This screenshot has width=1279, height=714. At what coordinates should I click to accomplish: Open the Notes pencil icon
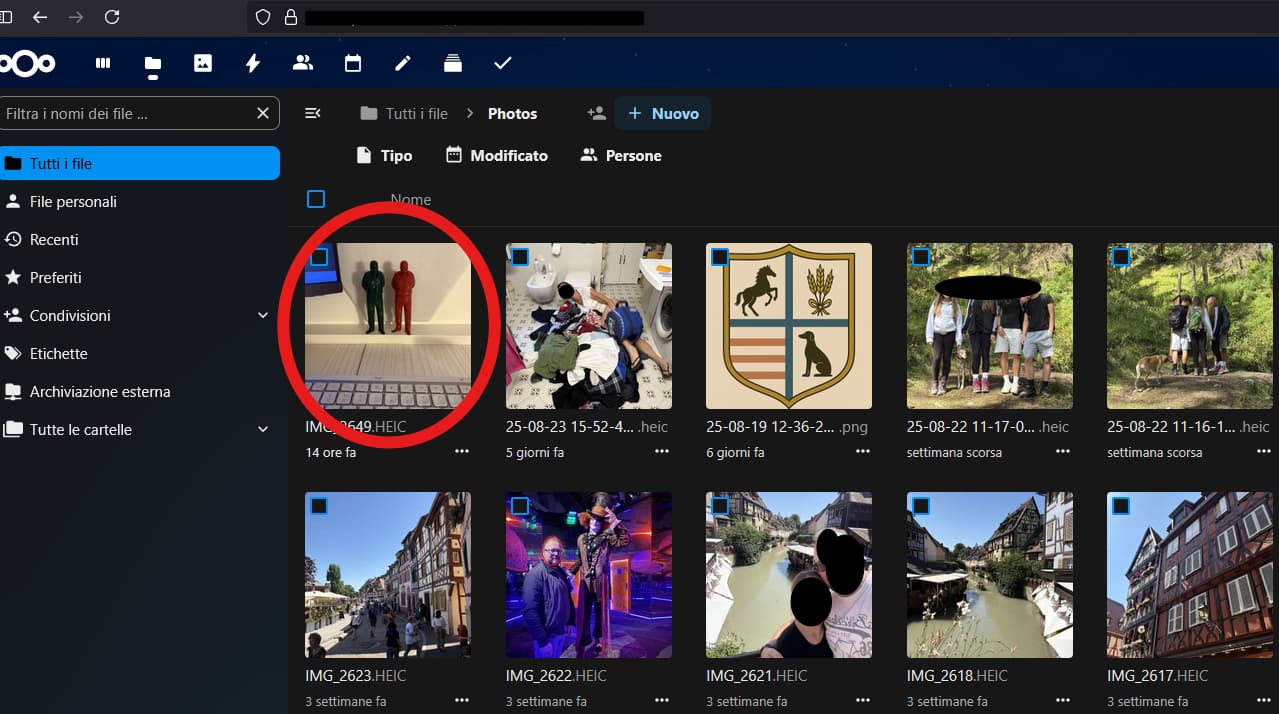[403, 63]
